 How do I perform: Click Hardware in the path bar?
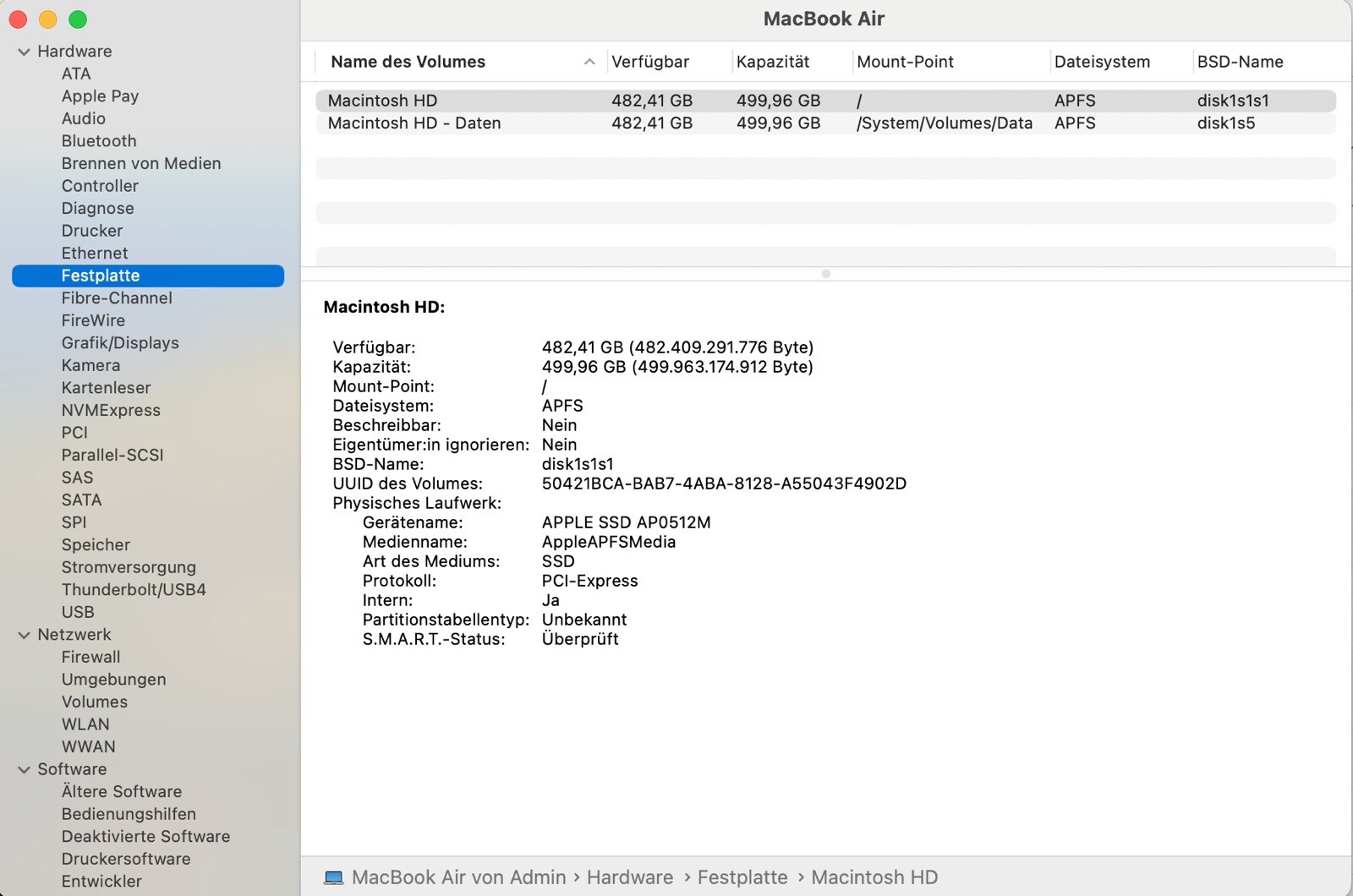pyautogui.click(x=630, y=877)
